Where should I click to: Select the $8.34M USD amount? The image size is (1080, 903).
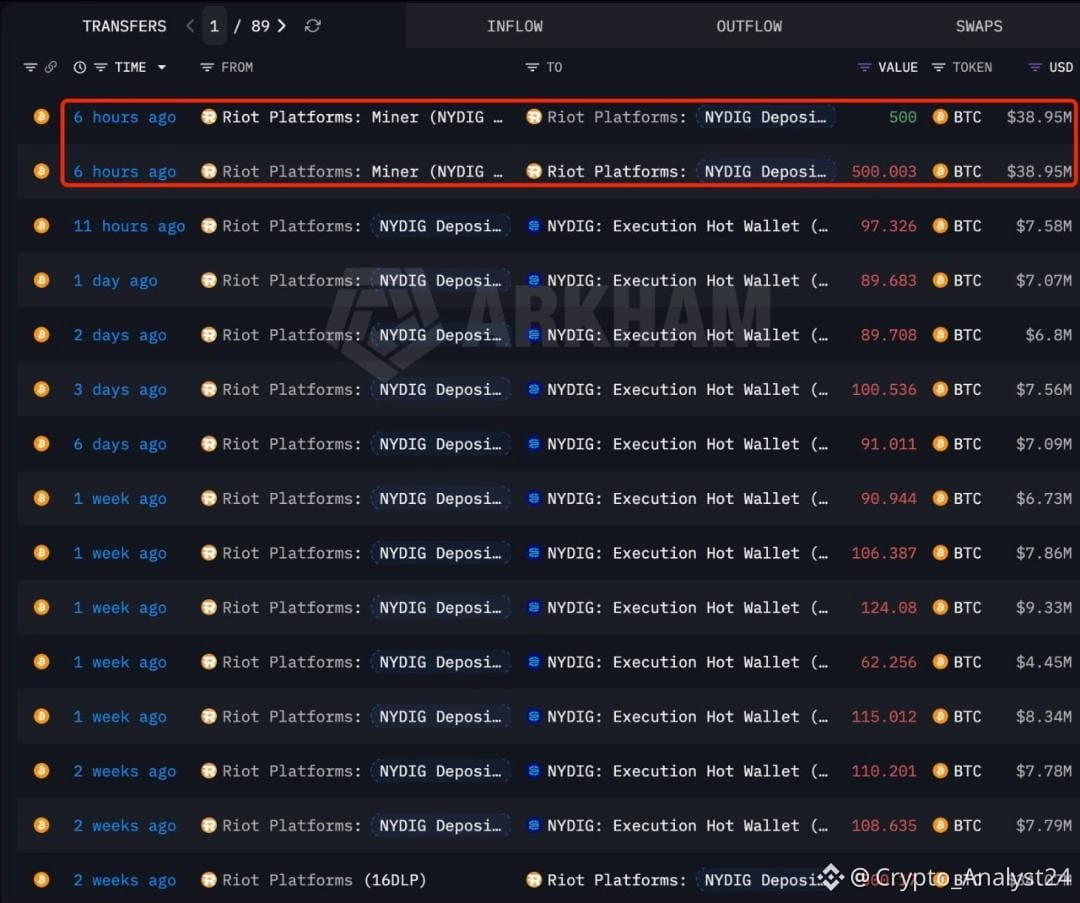tap(1043, 716)
